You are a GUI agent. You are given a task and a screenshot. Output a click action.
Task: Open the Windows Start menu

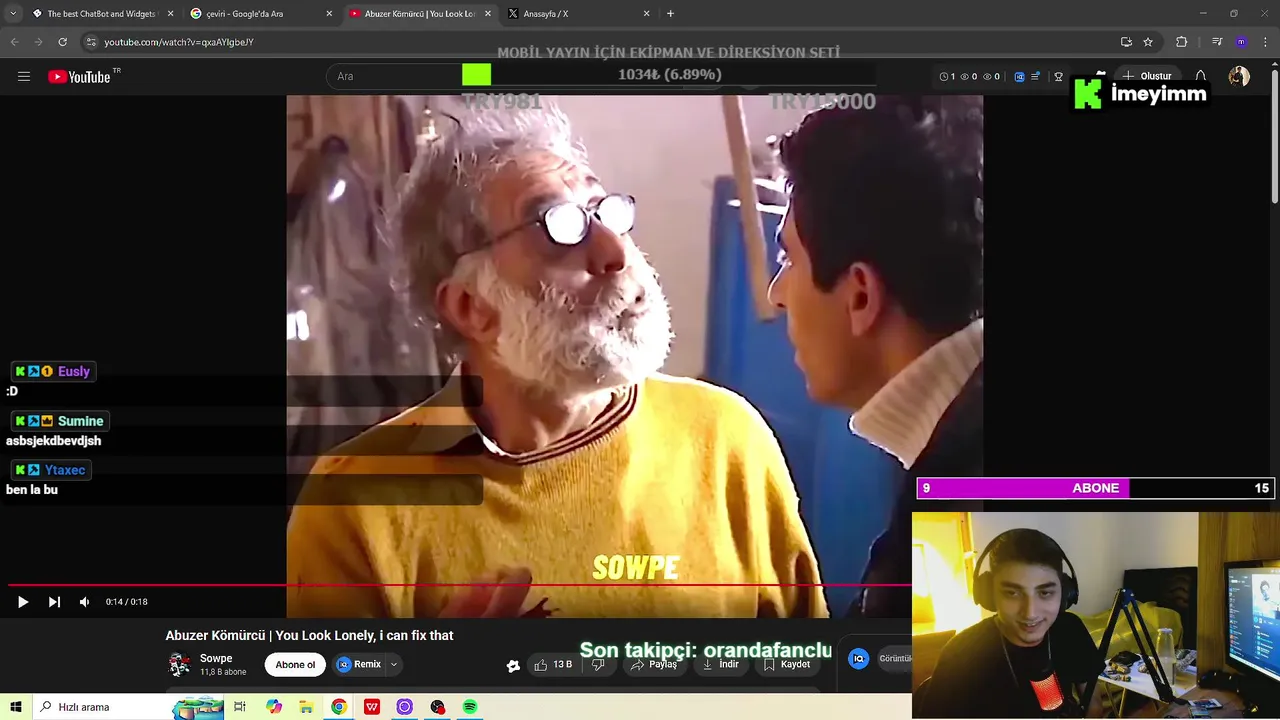(x=16, y=707)
